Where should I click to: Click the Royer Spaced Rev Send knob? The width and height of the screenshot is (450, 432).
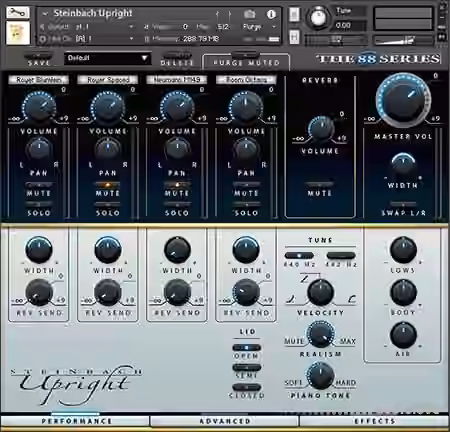point(107,293)
